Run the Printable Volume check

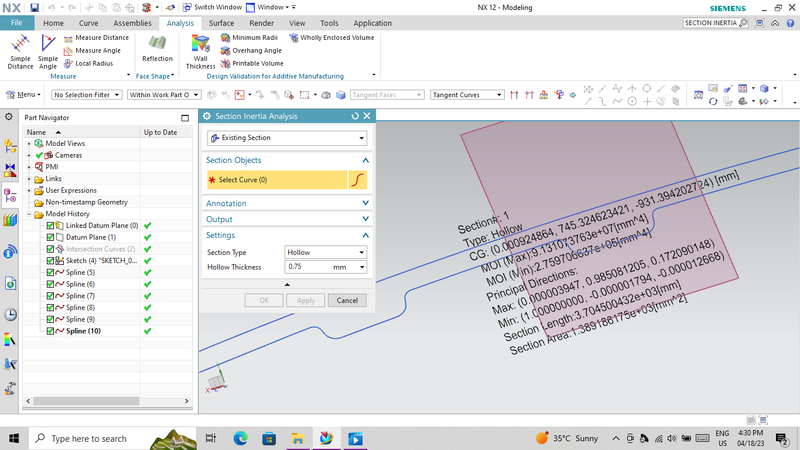[252, 63]
